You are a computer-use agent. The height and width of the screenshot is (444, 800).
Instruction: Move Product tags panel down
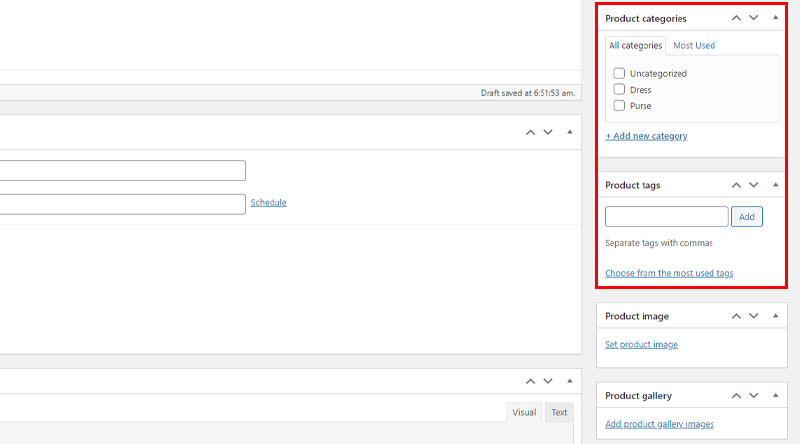tap(754, 185)
